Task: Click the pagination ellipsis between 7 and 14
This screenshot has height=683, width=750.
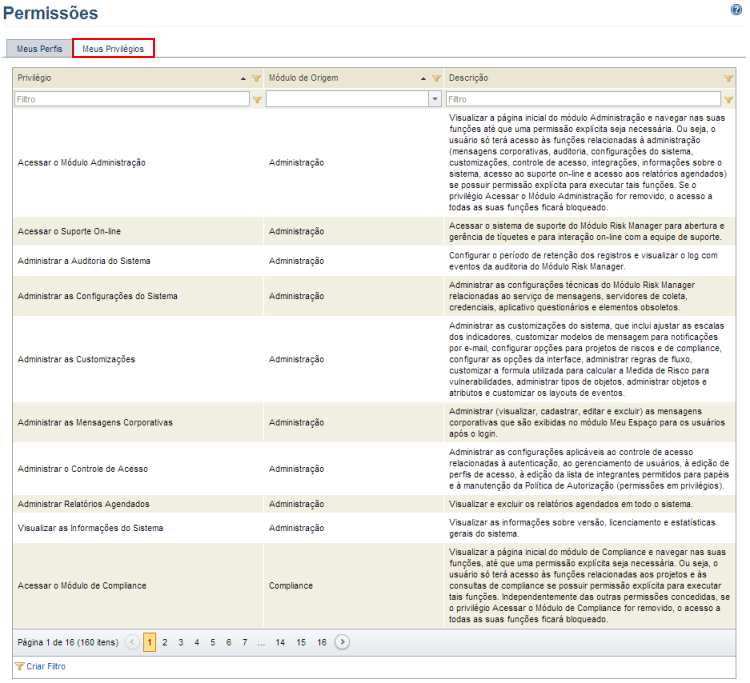Action: (261, 643)
